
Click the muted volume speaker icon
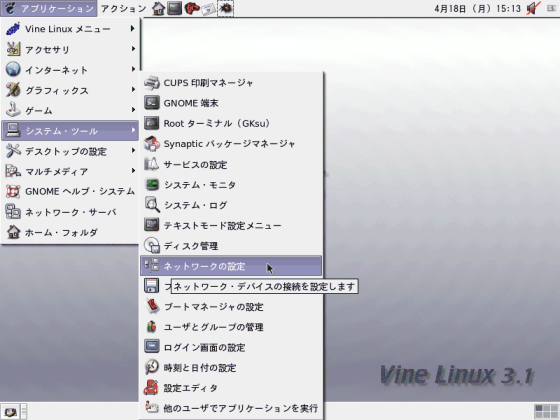pyautogui.click(x=533, y=8)
